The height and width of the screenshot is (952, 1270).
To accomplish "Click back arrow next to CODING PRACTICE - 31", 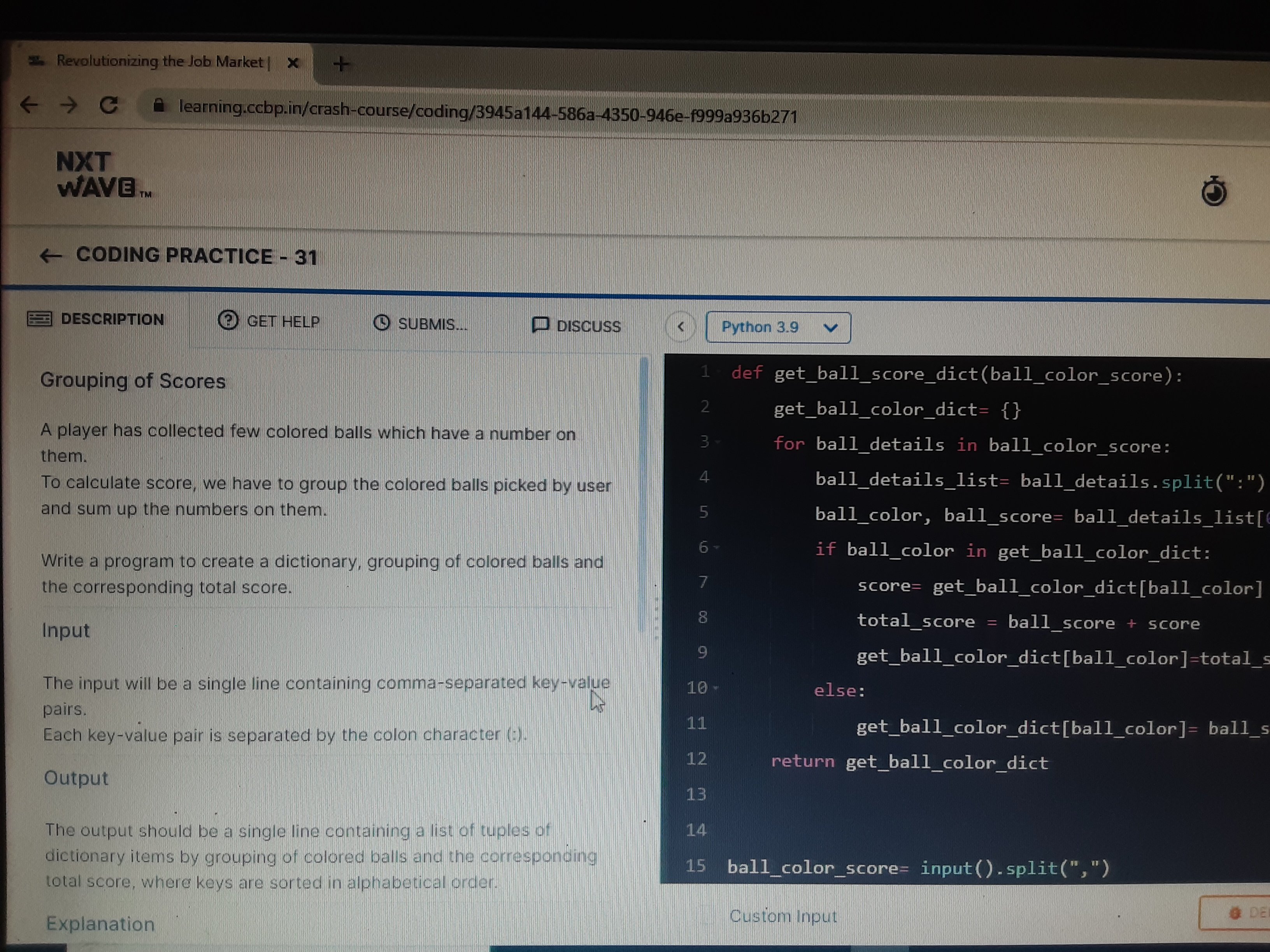I will click(52, 256).
